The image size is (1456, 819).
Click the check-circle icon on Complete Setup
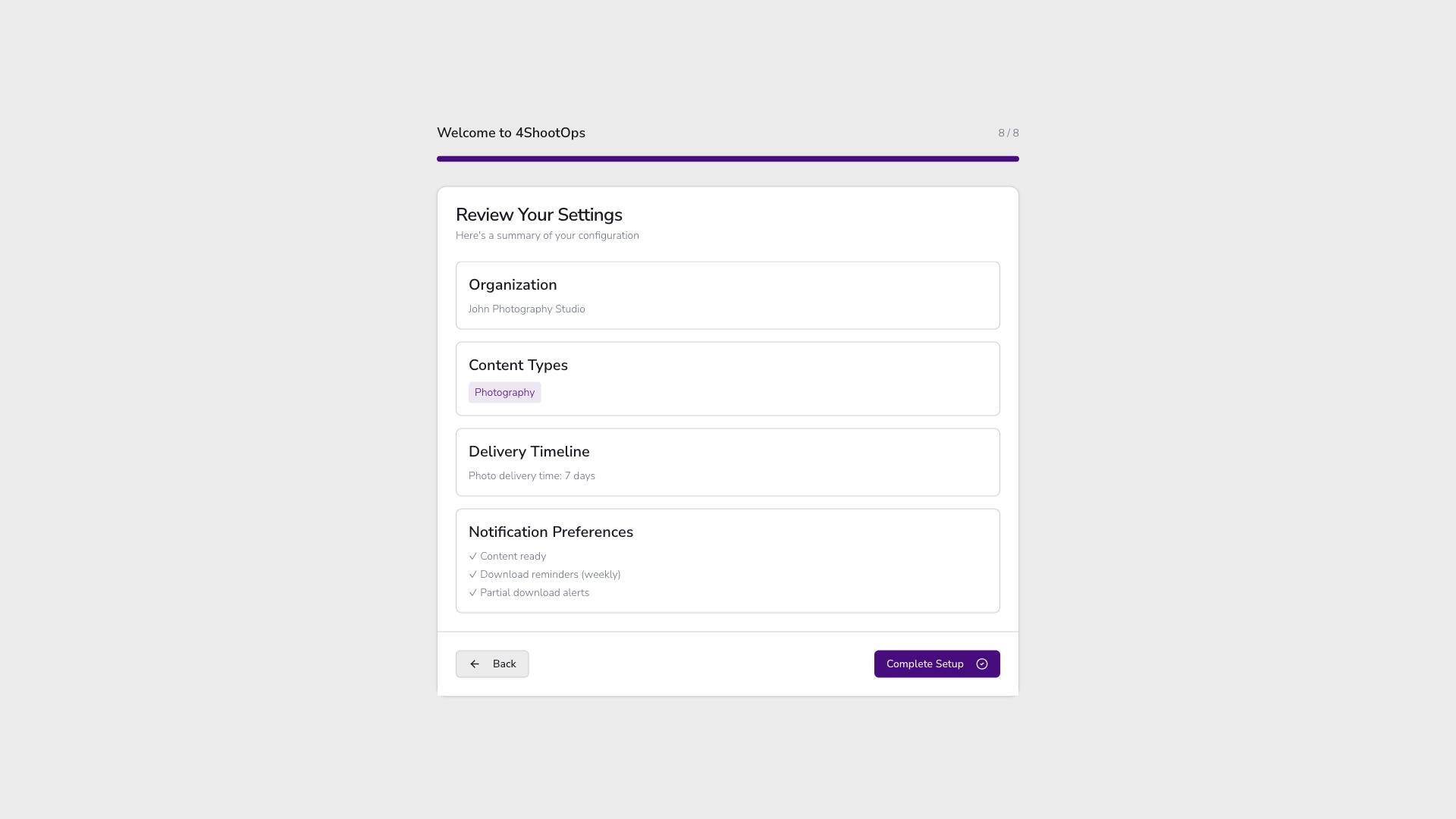click(982, 664)
